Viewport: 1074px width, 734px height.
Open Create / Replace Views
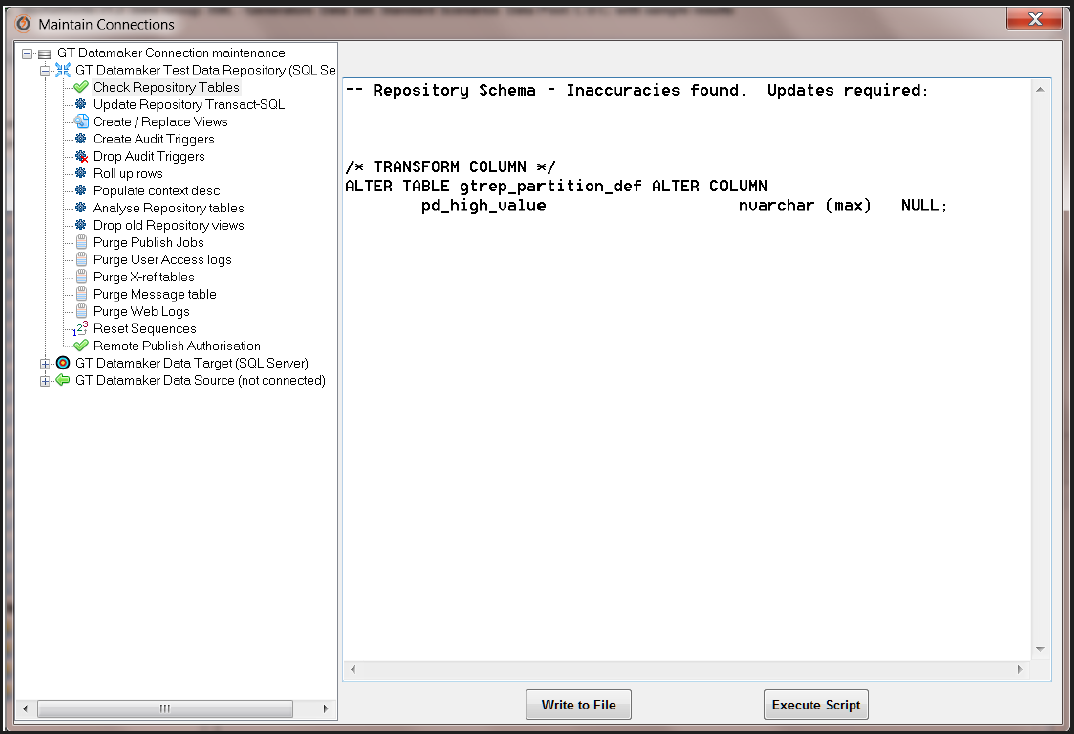(x=160, y=121)
